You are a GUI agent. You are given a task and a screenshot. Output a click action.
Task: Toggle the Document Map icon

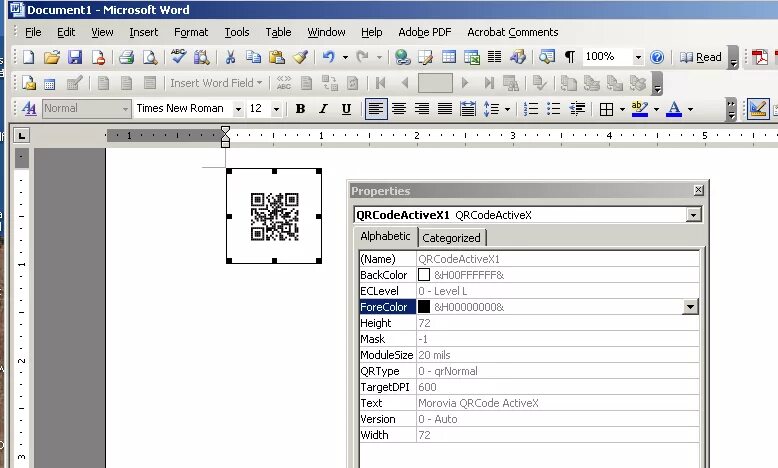547,57
